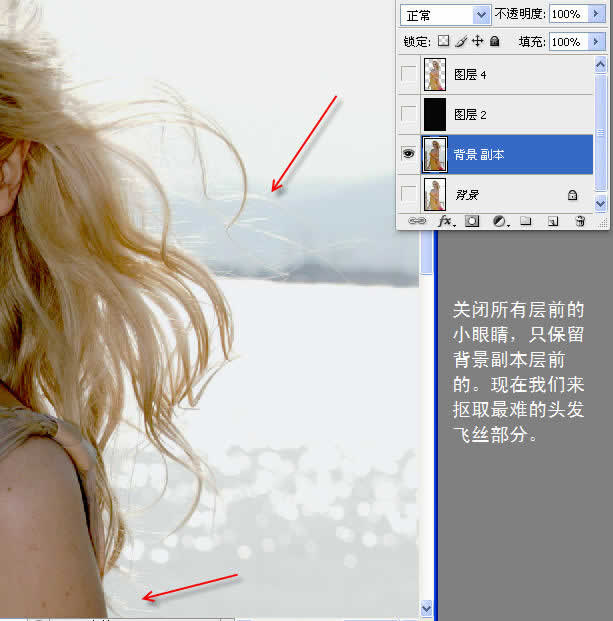Select the 背景 layer name
613x621 pixels.
tap(467, 195)
